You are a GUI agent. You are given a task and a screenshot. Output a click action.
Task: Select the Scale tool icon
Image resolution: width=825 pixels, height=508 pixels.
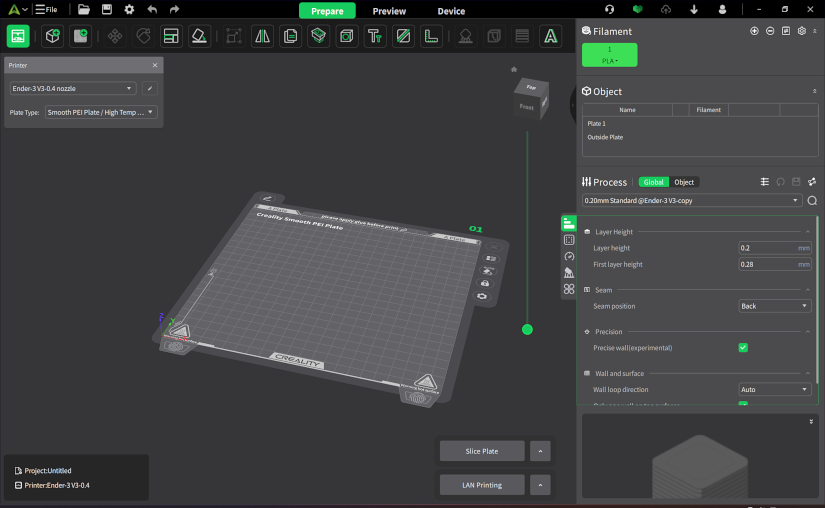[234, 36]
